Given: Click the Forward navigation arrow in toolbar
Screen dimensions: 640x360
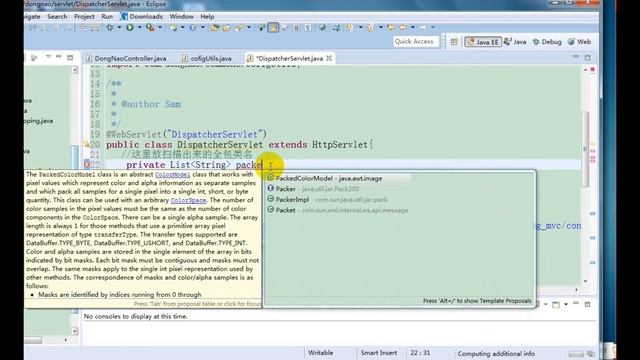Looking at the screenshot, I should coord(422,27).
